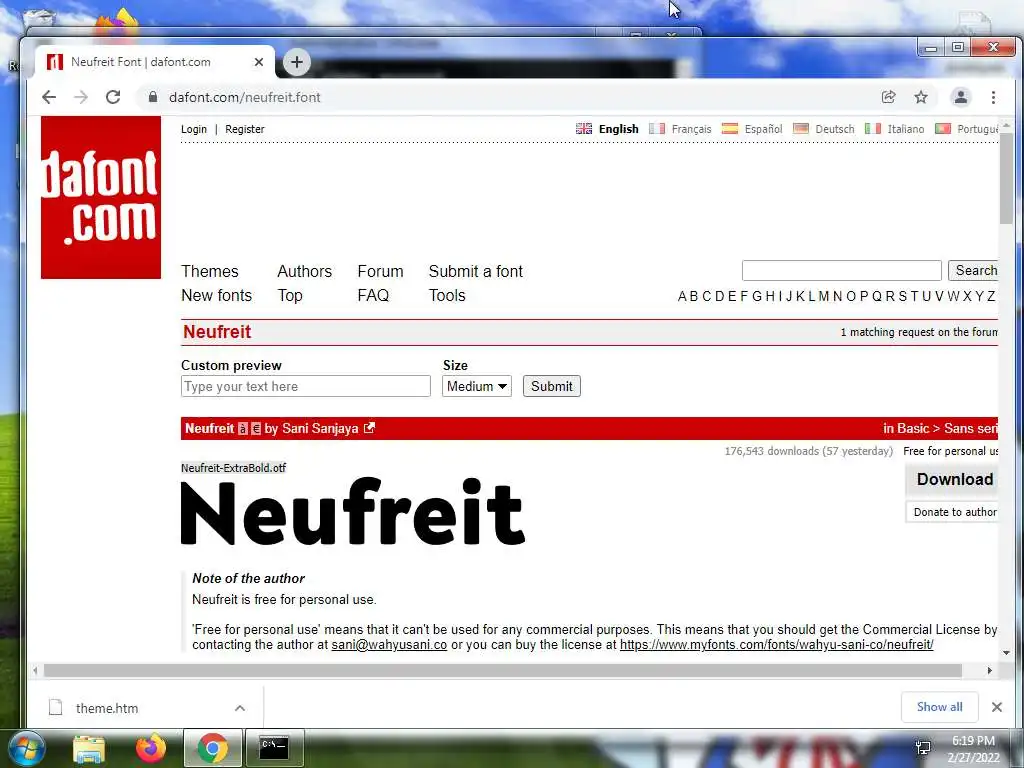Click the accents icon next to Neufreit

[x=243, y=428]
